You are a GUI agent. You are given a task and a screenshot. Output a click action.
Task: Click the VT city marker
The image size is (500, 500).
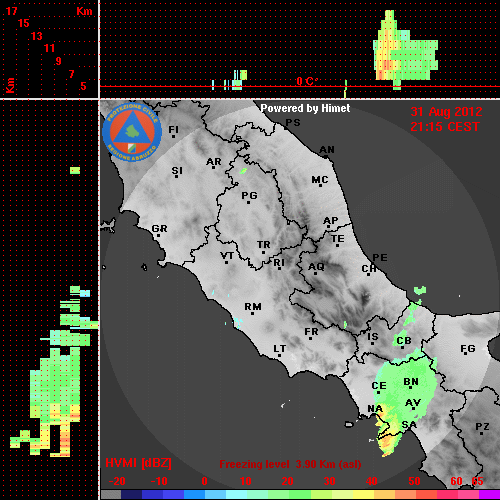point(227,262)
